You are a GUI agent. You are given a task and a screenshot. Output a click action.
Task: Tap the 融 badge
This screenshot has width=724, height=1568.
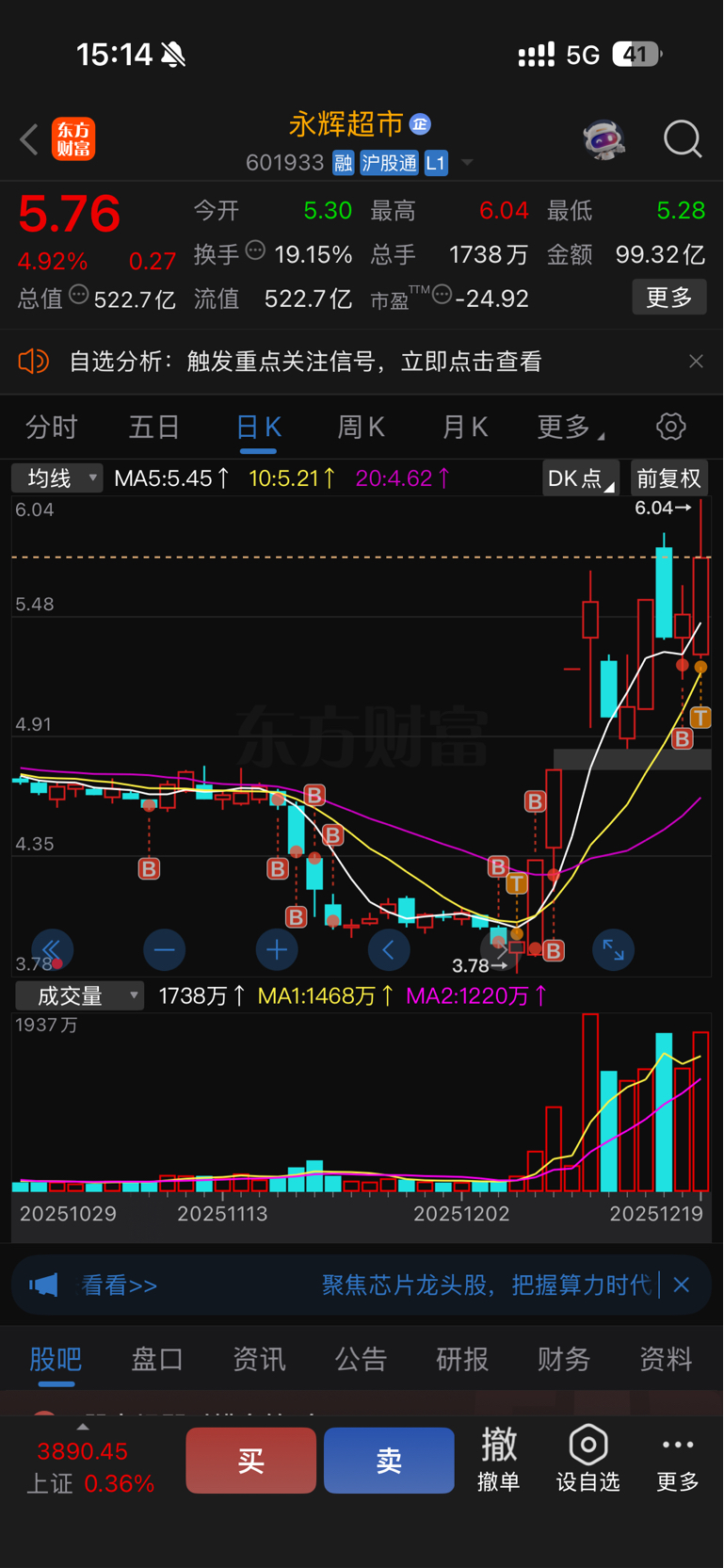pos(344,163)
